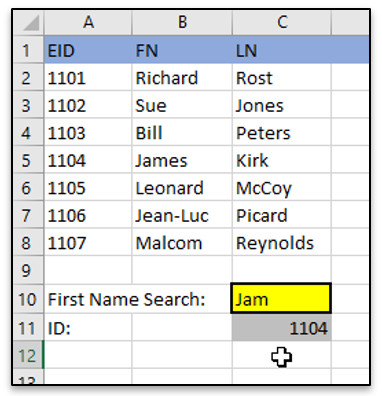This screenshot has width=382, height=396.
Task: Select column B header
Action: click(x=182, y=23)
